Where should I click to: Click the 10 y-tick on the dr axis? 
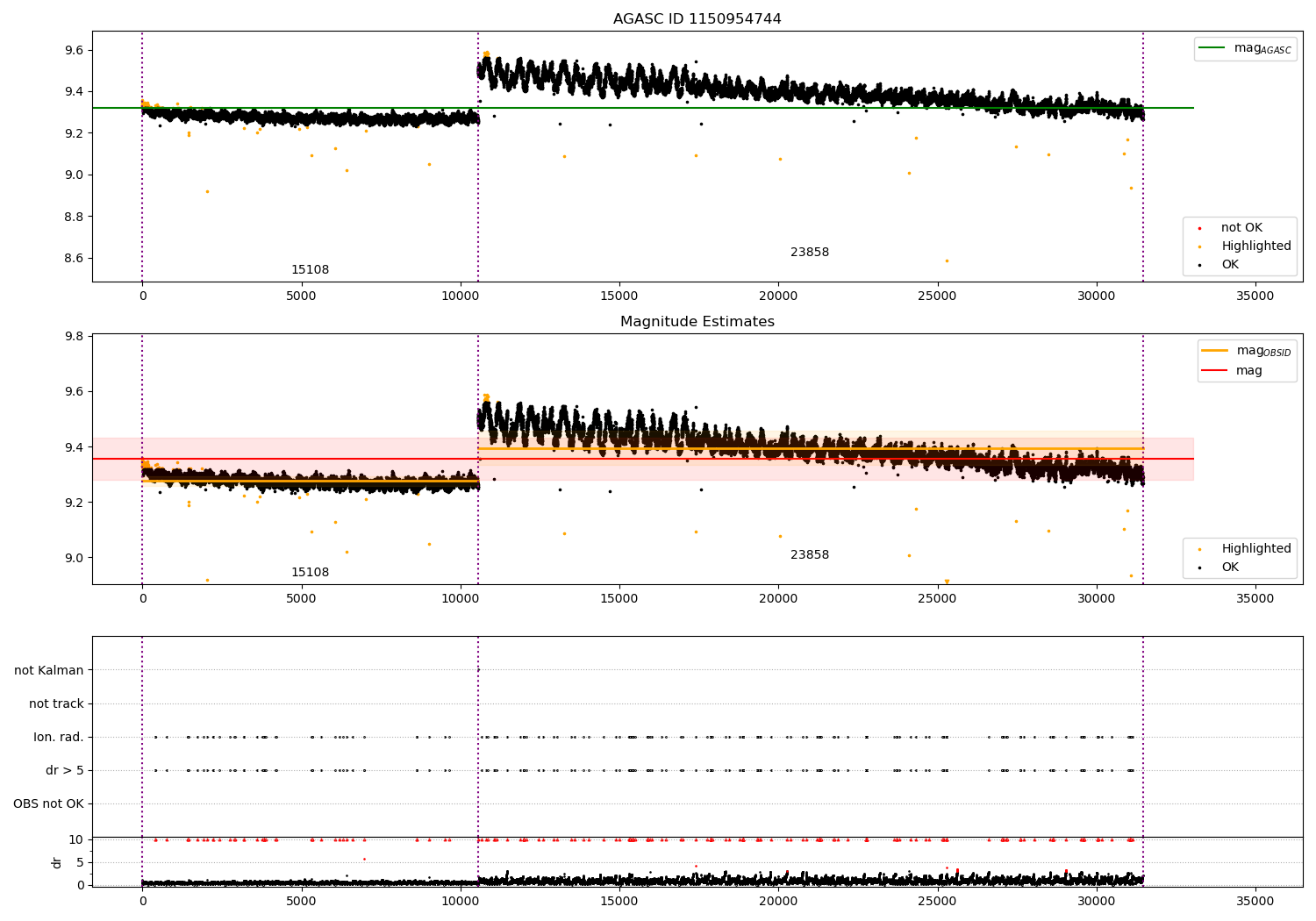76,840
